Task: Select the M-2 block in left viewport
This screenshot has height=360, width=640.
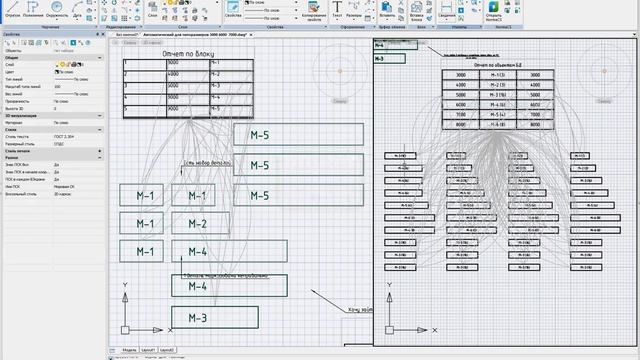Action: (200, 223)
